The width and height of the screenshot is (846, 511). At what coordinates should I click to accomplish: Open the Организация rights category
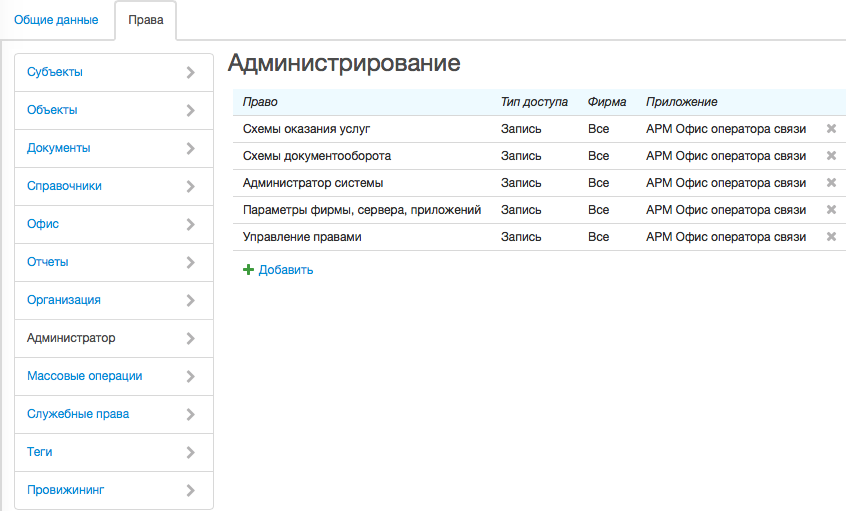[114, 301]
